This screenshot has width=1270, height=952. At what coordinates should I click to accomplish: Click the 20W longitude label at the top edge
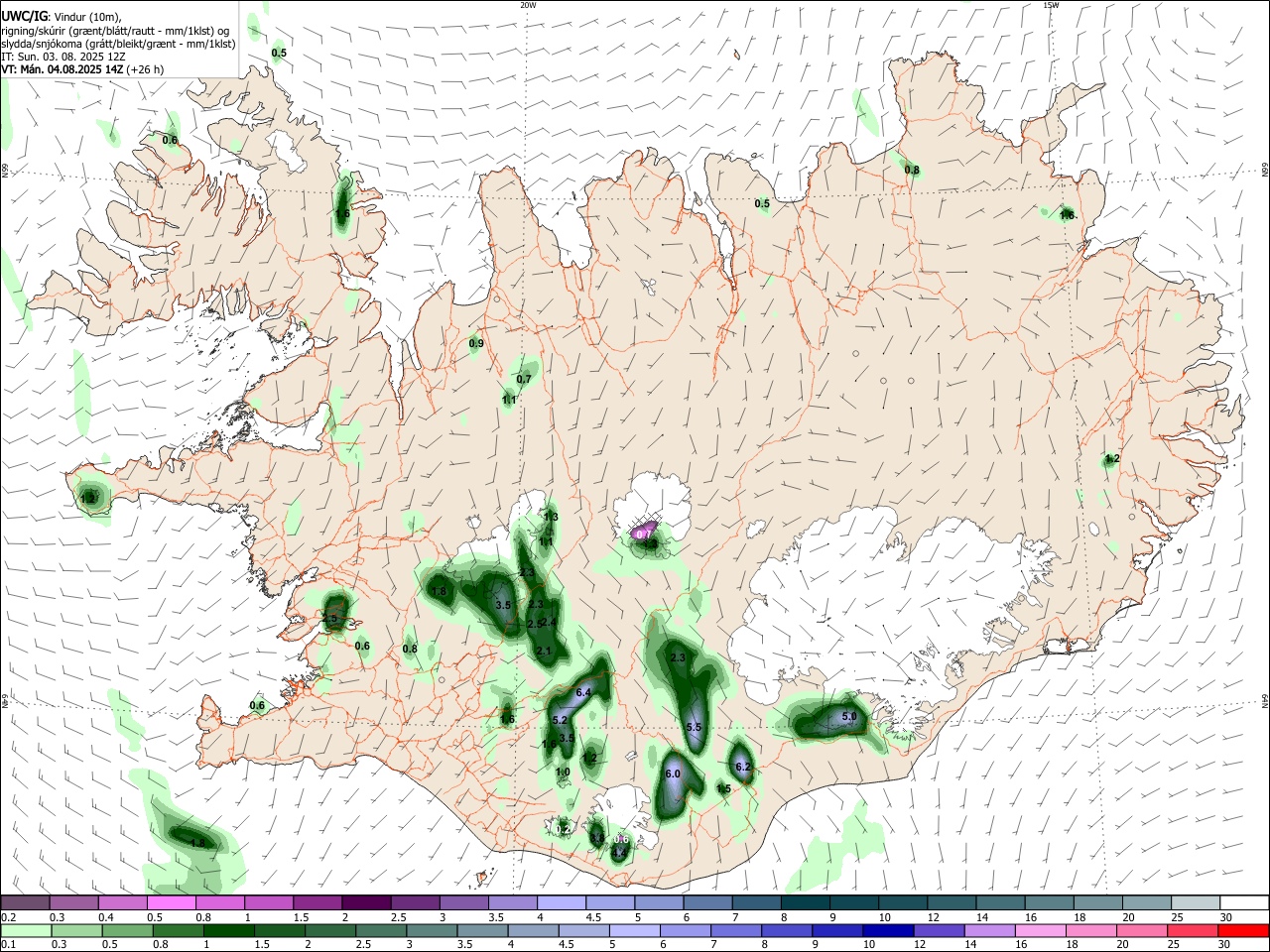coord(528,5)
